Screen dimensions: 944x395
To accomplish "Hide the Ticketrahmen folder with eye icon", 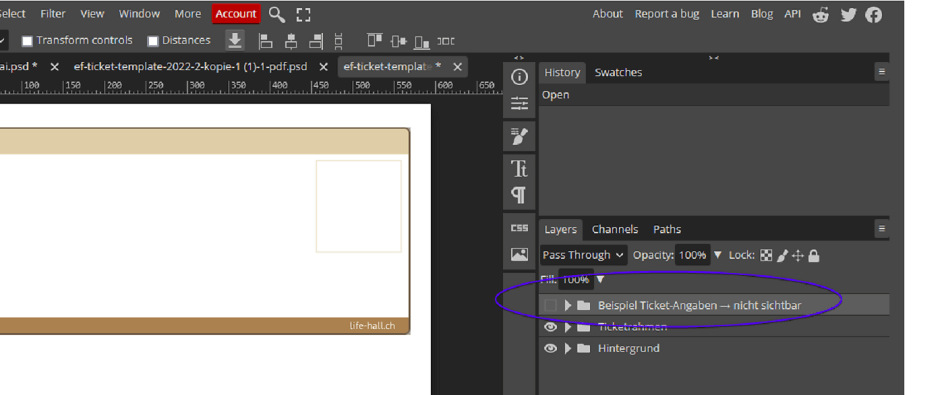I will [550, 327].
